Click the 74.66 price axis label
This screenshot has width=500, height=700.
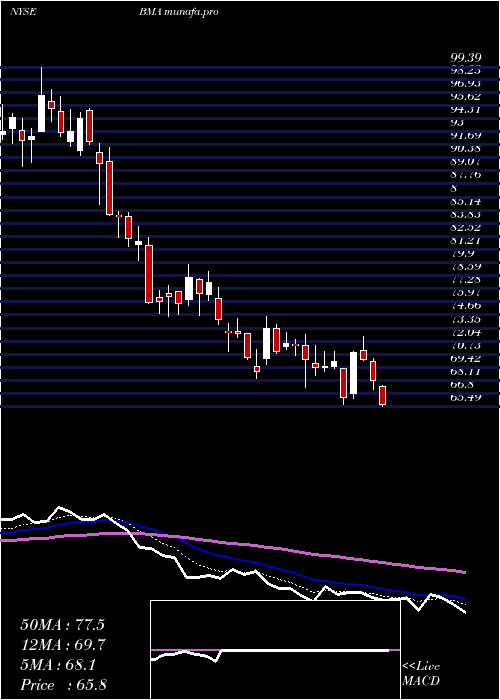(466, 305)
